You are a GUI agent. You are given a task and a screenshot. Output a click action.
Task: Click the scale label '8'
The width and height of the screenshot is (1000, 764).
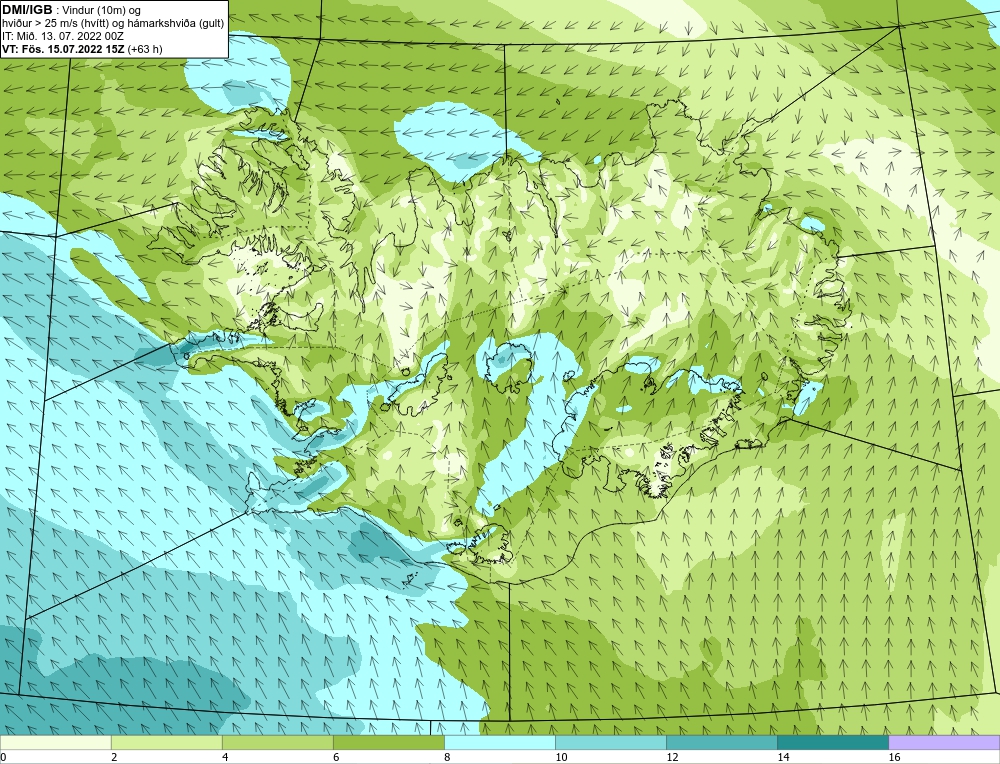point(447,757)
